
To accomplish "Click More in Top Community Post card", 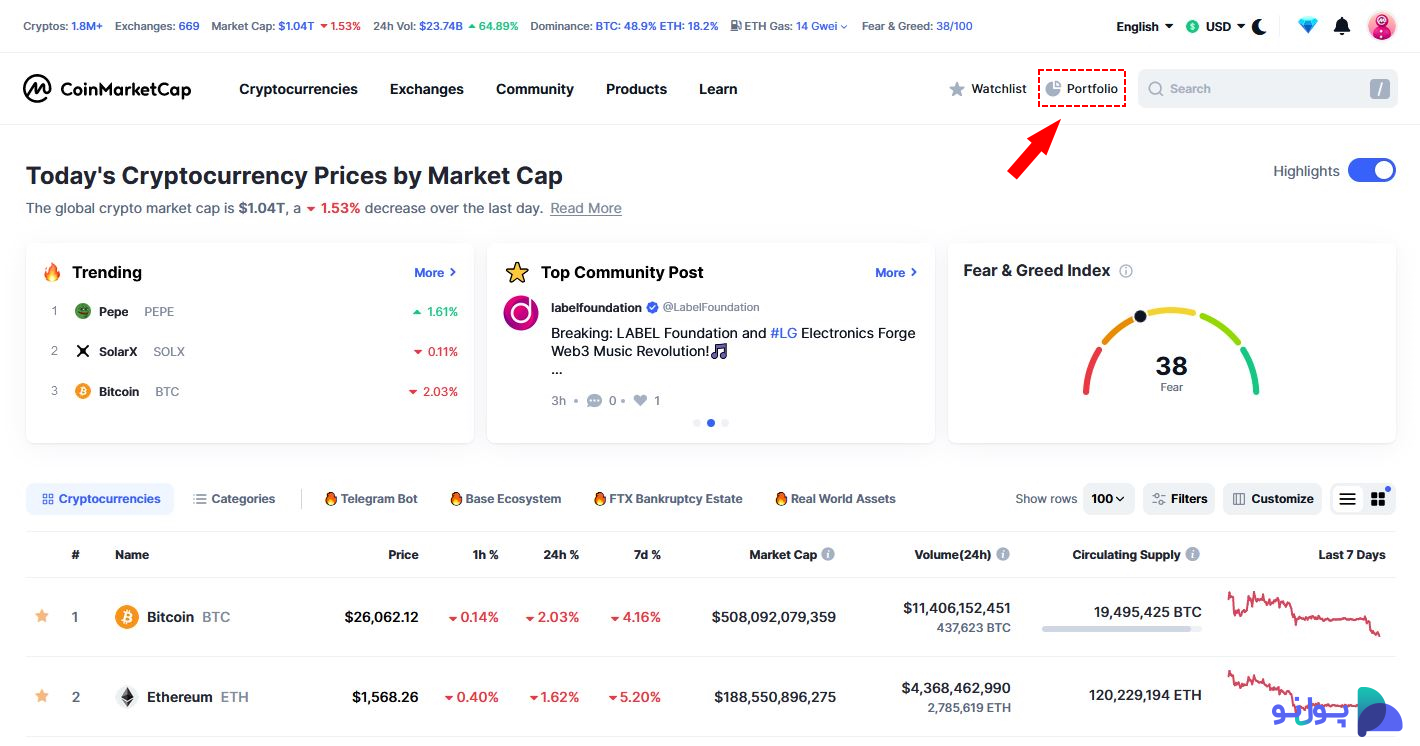I will tap(896, 272).
